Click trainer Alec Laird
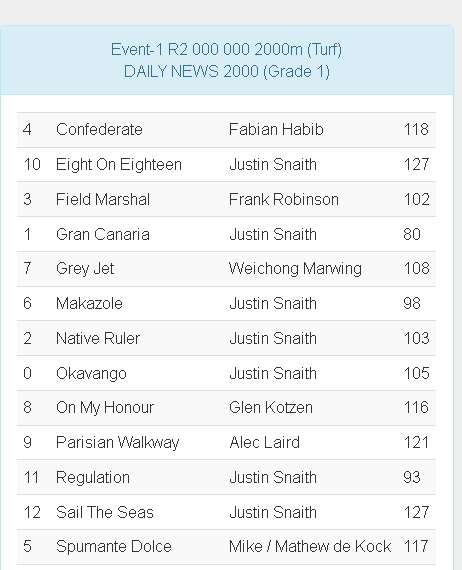This screenshot has width=462, height=570. click(x=265, y=443)
